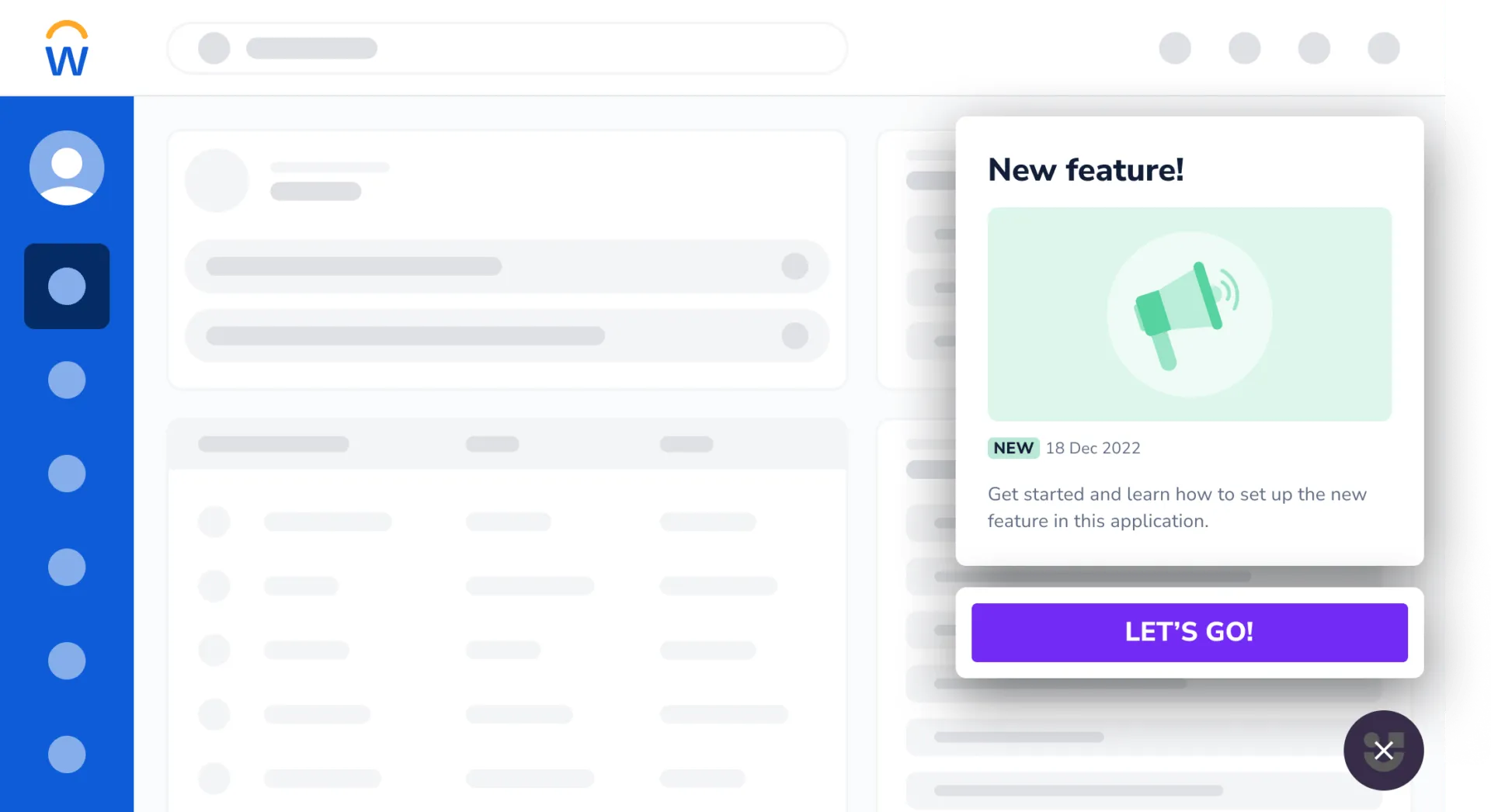Screen dimensions: 1491x812
Task: Click rightmost of four header circle icons
Action: (1383, 48)
